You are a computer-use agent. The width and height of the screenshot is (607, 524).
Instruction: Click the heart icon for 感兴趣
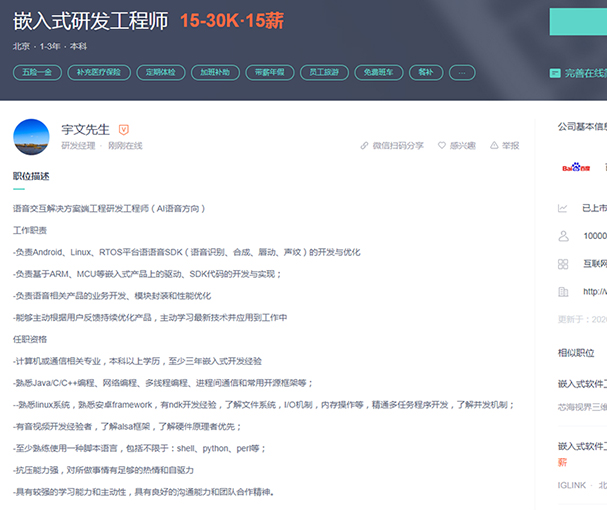(442, 146)
